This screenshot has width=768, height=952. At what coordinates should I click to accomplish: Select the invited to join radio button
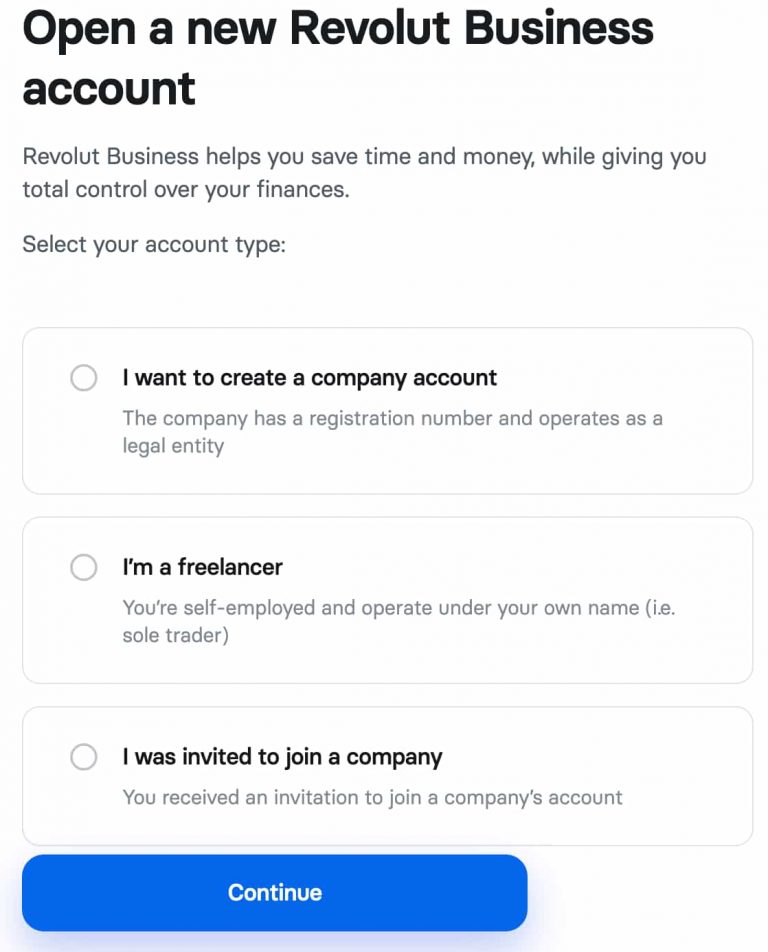pos(84,757)
